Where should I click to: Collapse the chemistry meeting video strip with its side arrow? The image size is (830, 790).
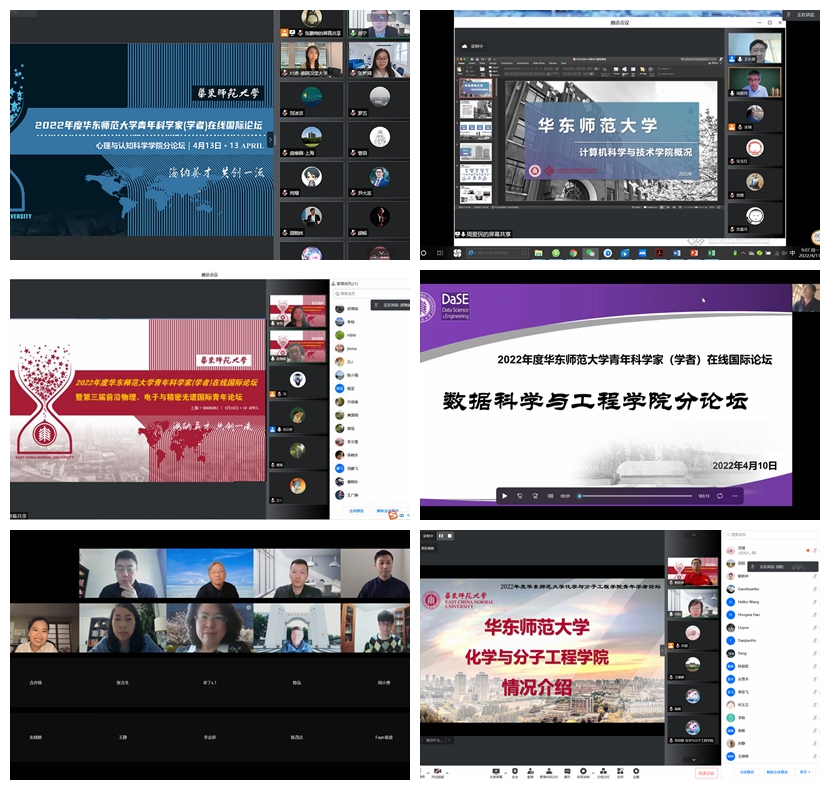662,650
